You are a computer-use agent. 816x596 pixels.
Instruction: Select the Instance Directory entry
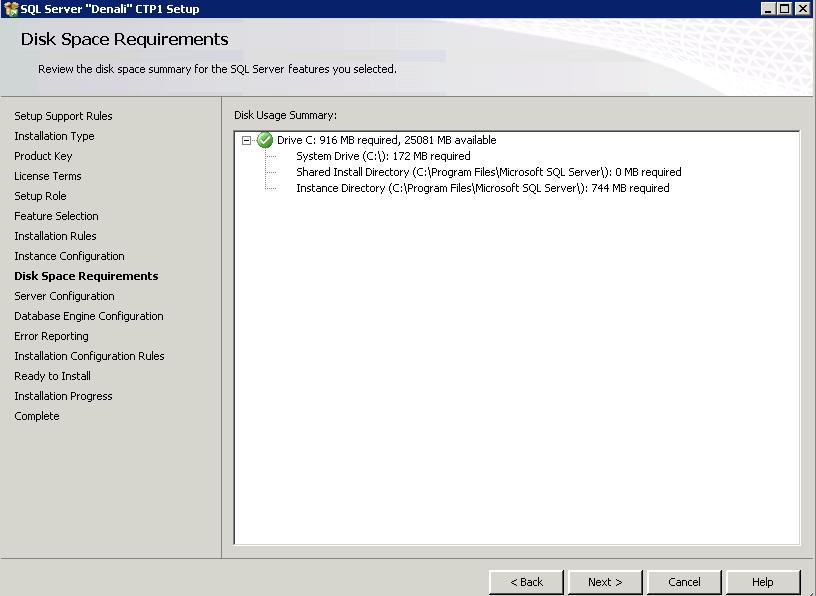pyautogui.click(x=482, y=188)
